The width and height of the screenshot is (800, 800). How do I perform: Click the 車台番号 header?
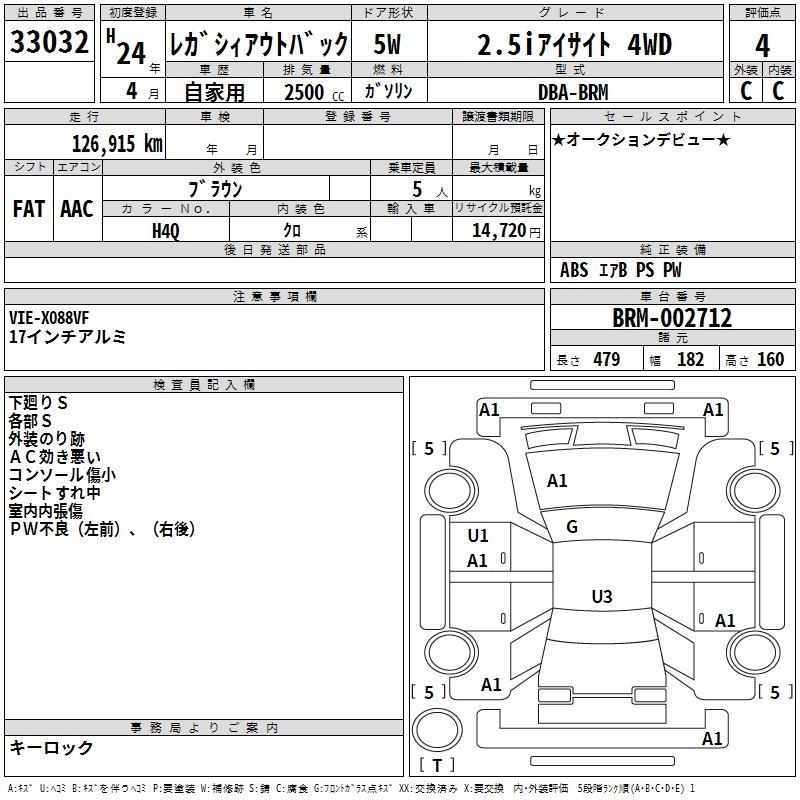[672, 296]
